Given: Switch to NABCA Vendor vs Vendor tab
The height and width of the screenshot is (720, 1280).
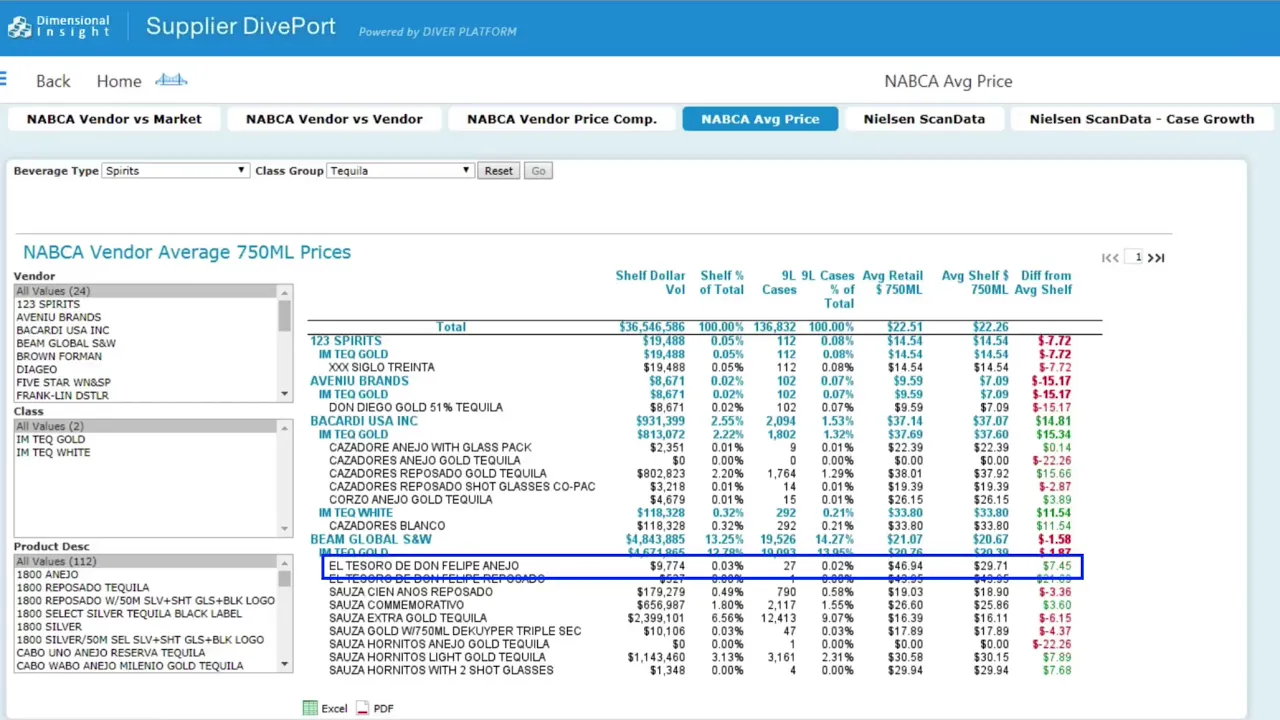Looking at the screenshot, I should tap(334, 119).
